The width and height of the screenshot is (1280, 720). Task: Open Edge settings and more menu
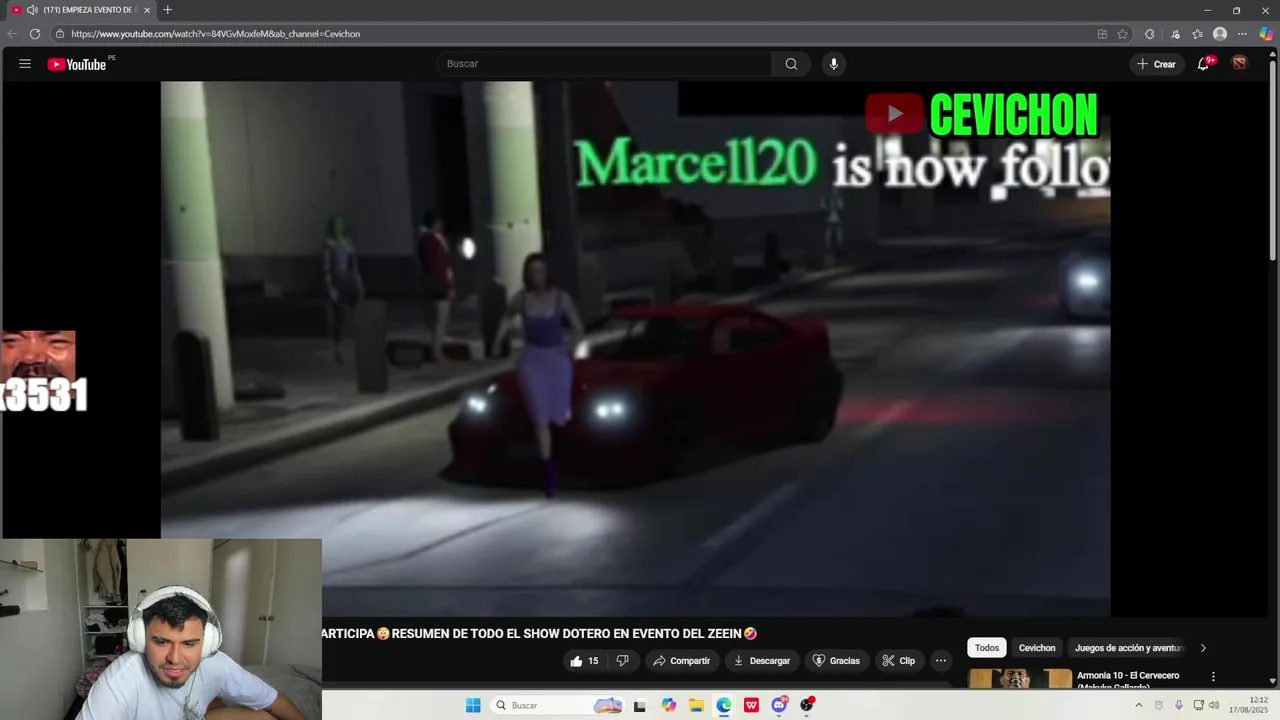(1243, 34)
